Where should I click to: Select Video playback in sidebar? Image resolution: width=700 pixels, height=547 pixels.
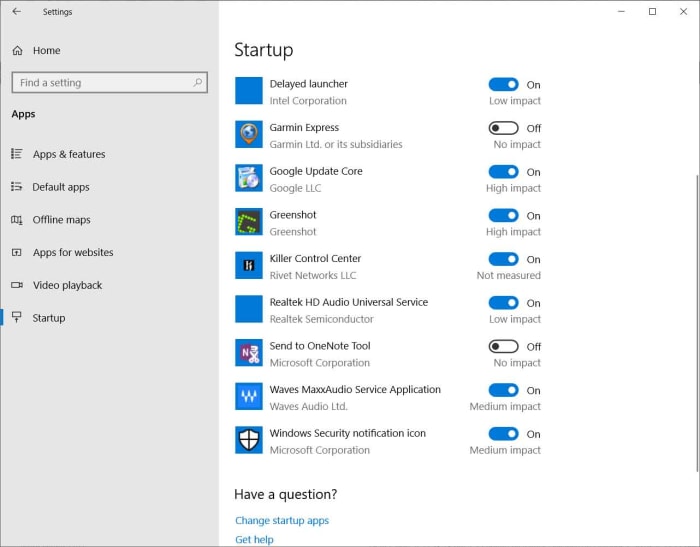pos(67,285)
